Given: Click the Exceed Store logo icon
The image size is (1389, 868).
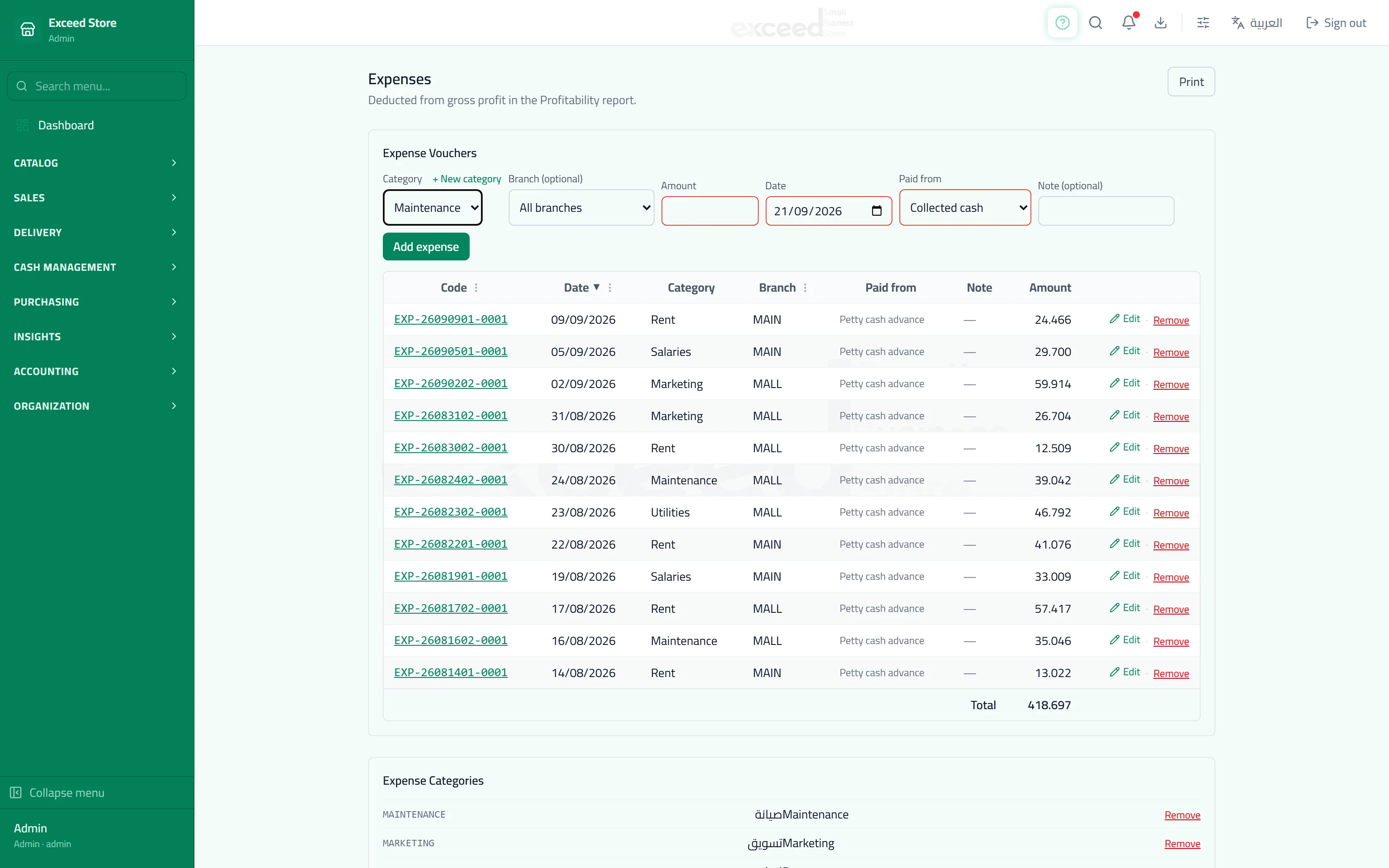Looking at the screenshot, I should 27,29.
